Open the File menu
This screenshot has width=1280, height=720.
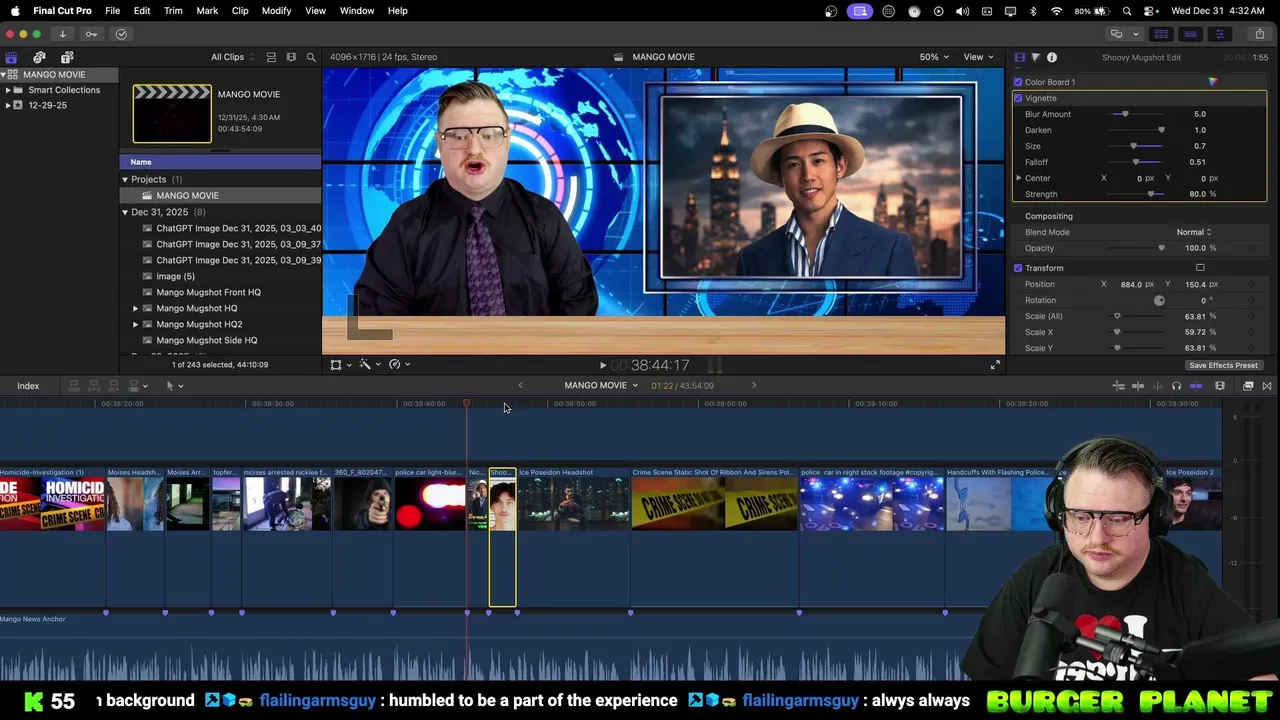[x=113, y=11]
